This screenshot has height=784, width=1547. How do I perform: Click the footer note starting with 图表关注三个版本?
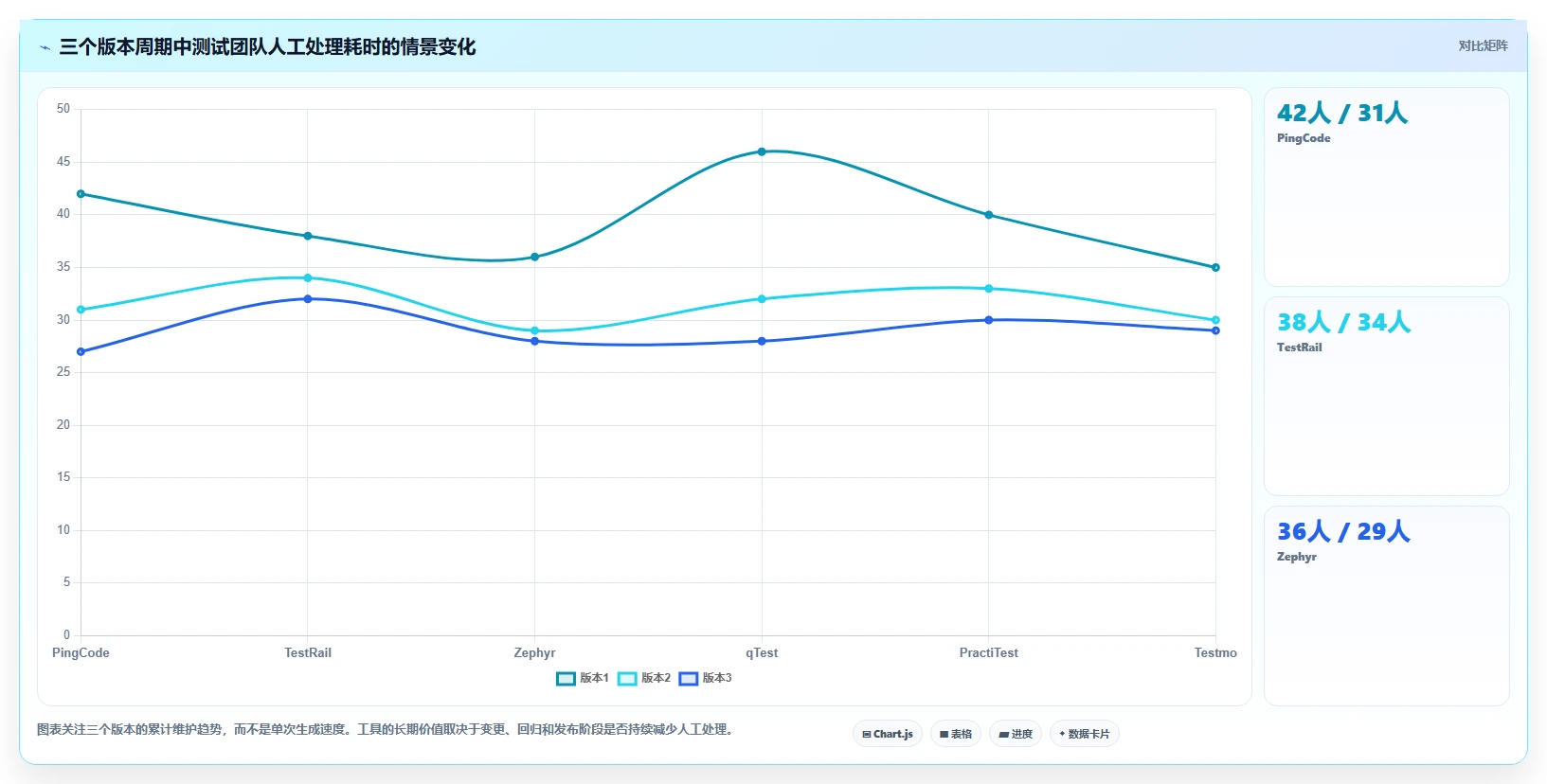pos(387,730)
